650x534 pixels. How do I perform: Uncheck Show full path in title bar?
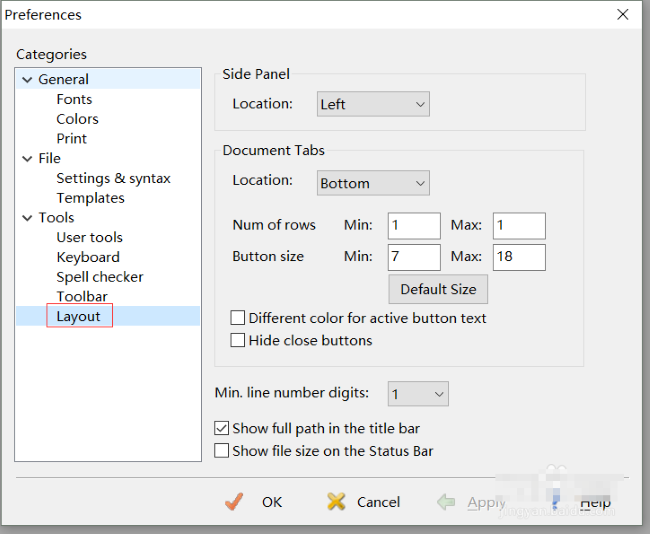pyautogui.click(x=222, y=428)
